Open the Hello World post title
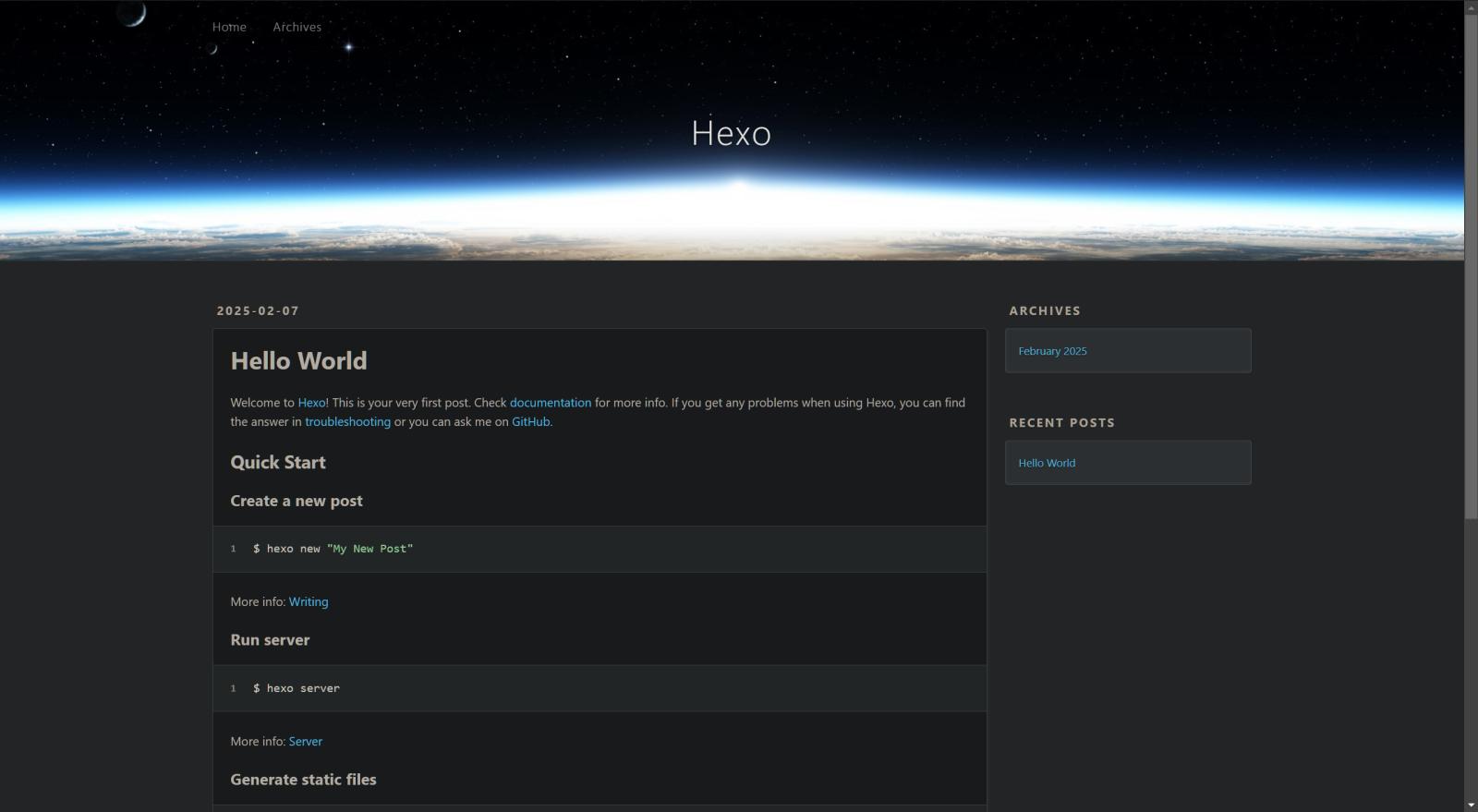1478x812 pixels. pos(298,361)
